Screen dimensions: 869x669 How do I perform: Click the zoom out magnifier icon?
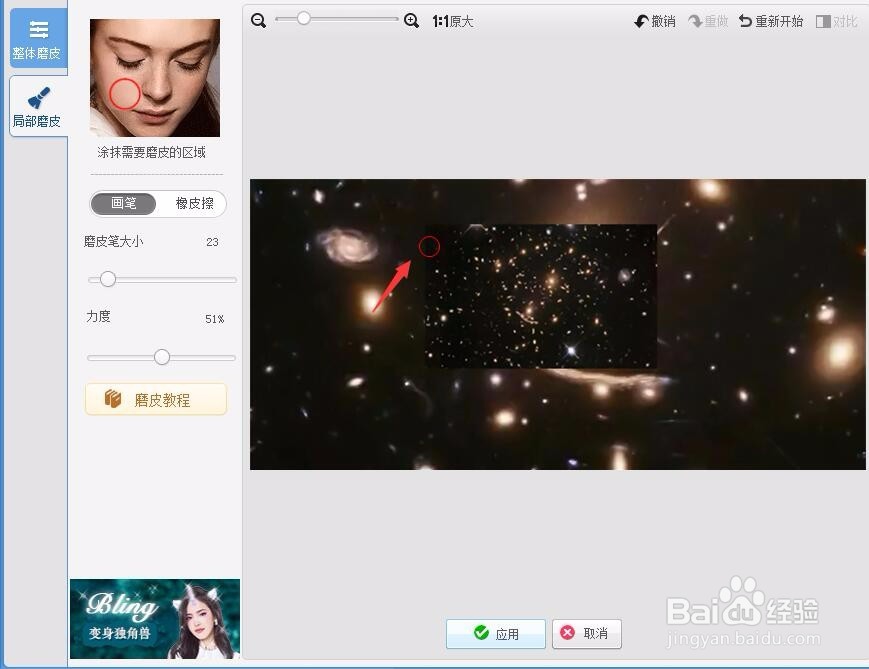pos(258,21)
